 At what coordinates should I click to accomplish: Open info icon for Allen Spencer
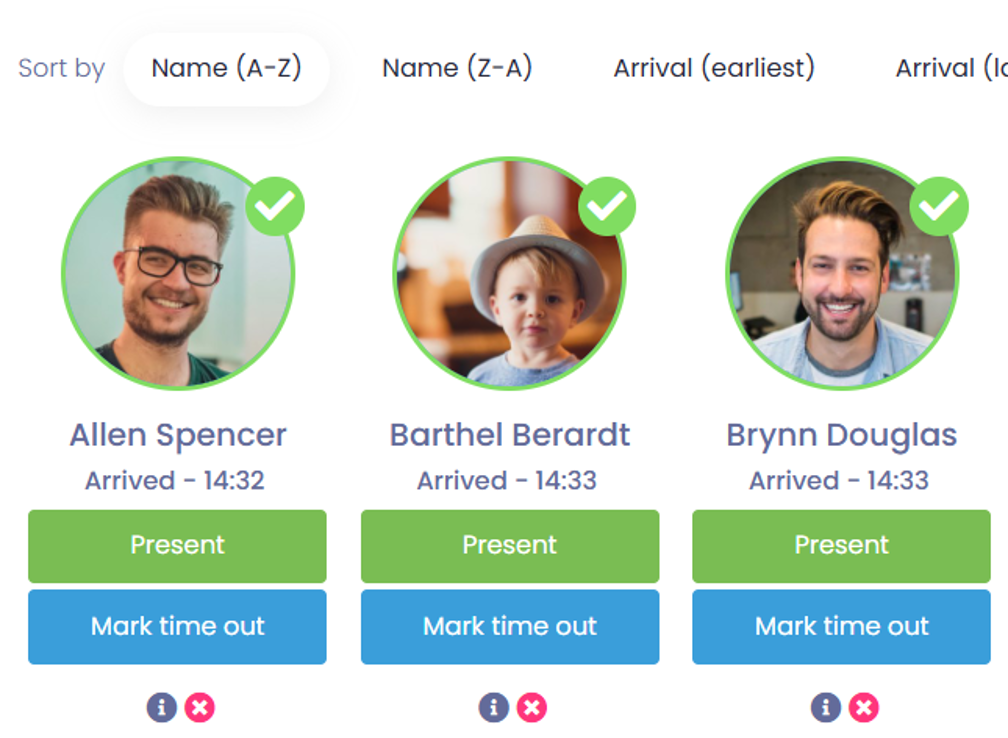(161, 707)
